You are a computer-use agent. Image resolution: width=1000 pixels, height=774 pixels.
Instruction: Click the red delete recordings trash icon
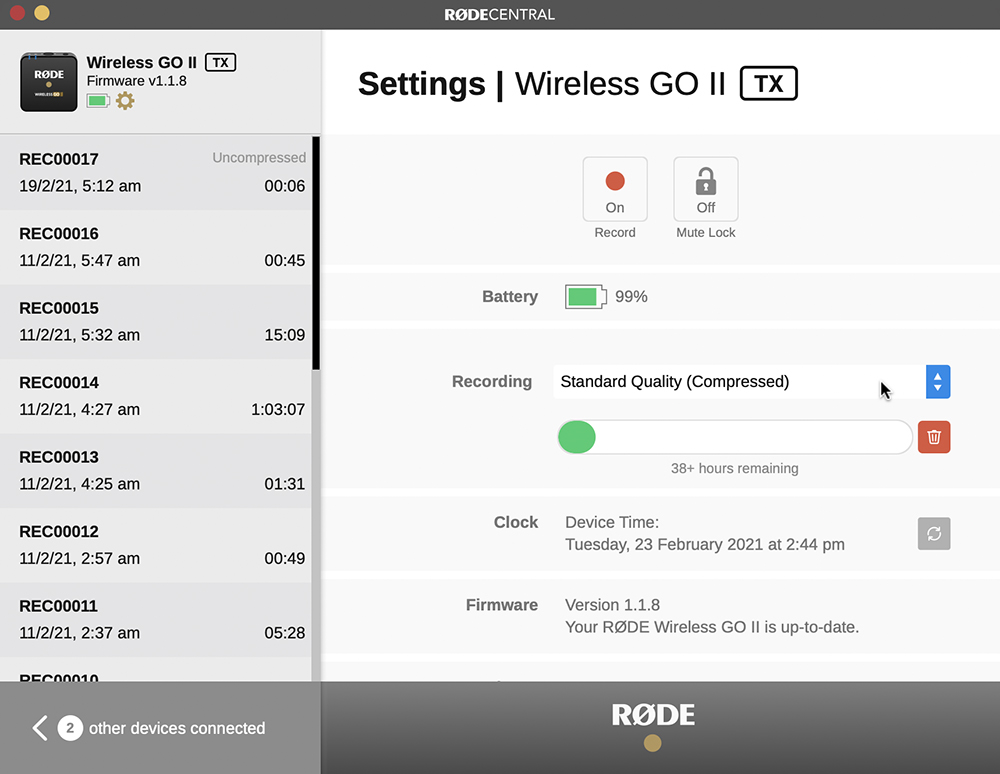[933, 437]
